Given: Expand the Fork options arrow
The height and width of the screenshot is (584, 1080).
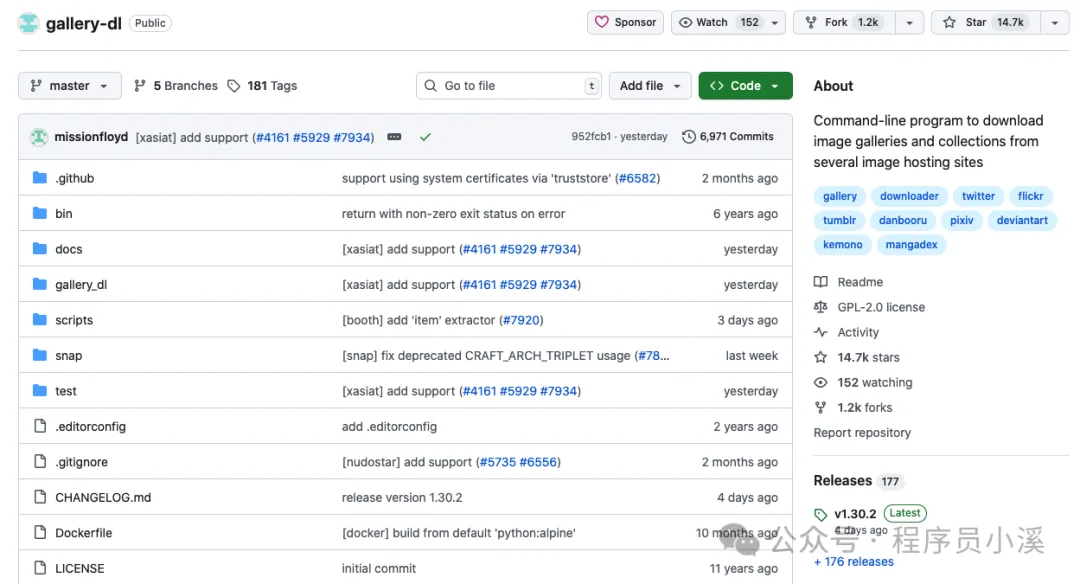Looking at the screenshot, I should point(909,23).
